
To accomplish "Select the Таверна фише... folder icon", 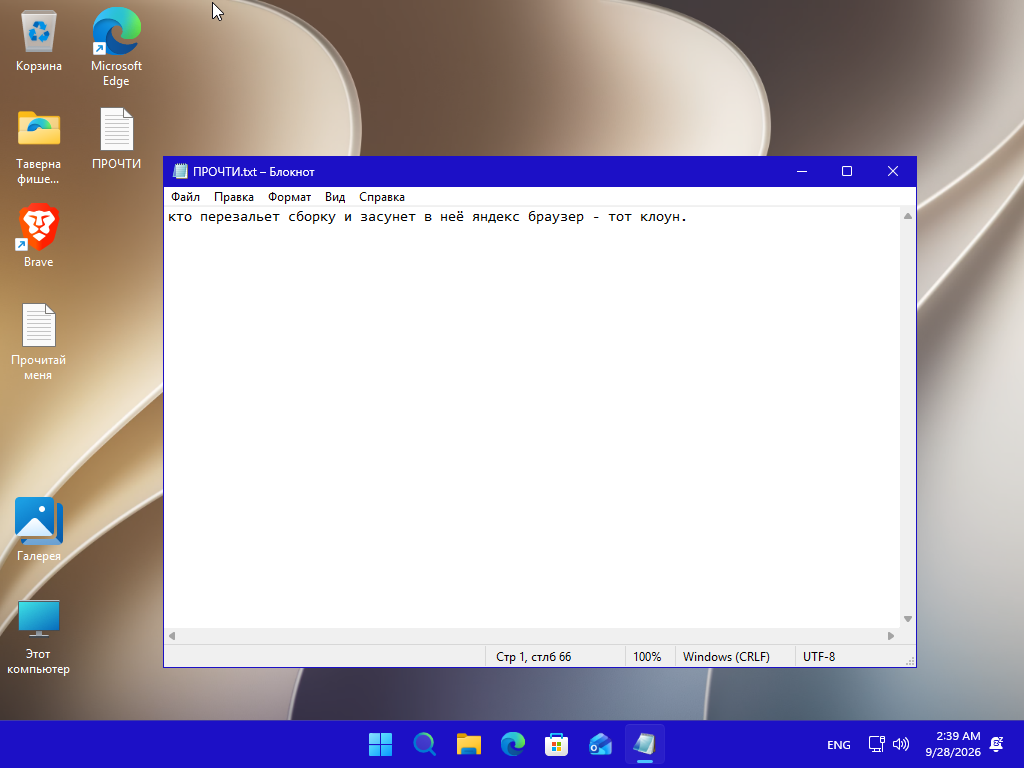I will click(39, 146).
